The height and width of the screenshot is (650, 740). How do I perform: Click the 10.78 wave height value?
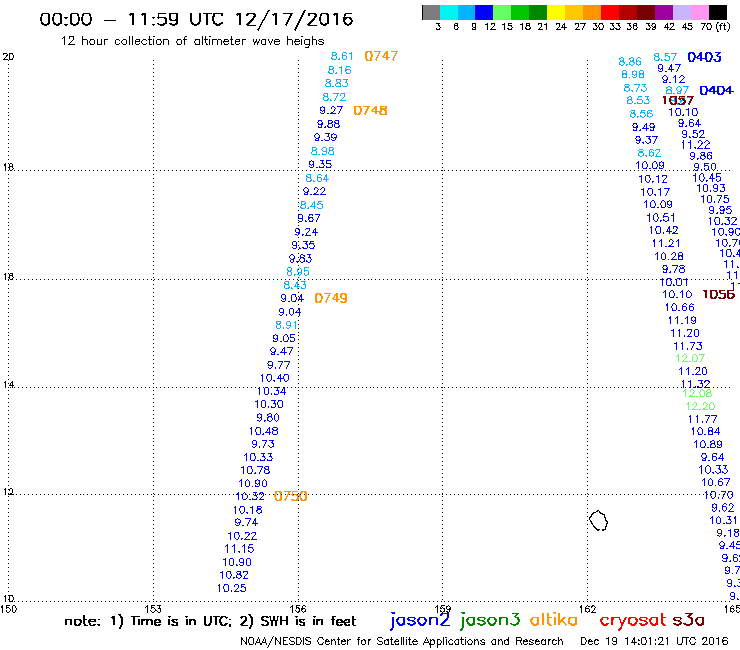255,470
